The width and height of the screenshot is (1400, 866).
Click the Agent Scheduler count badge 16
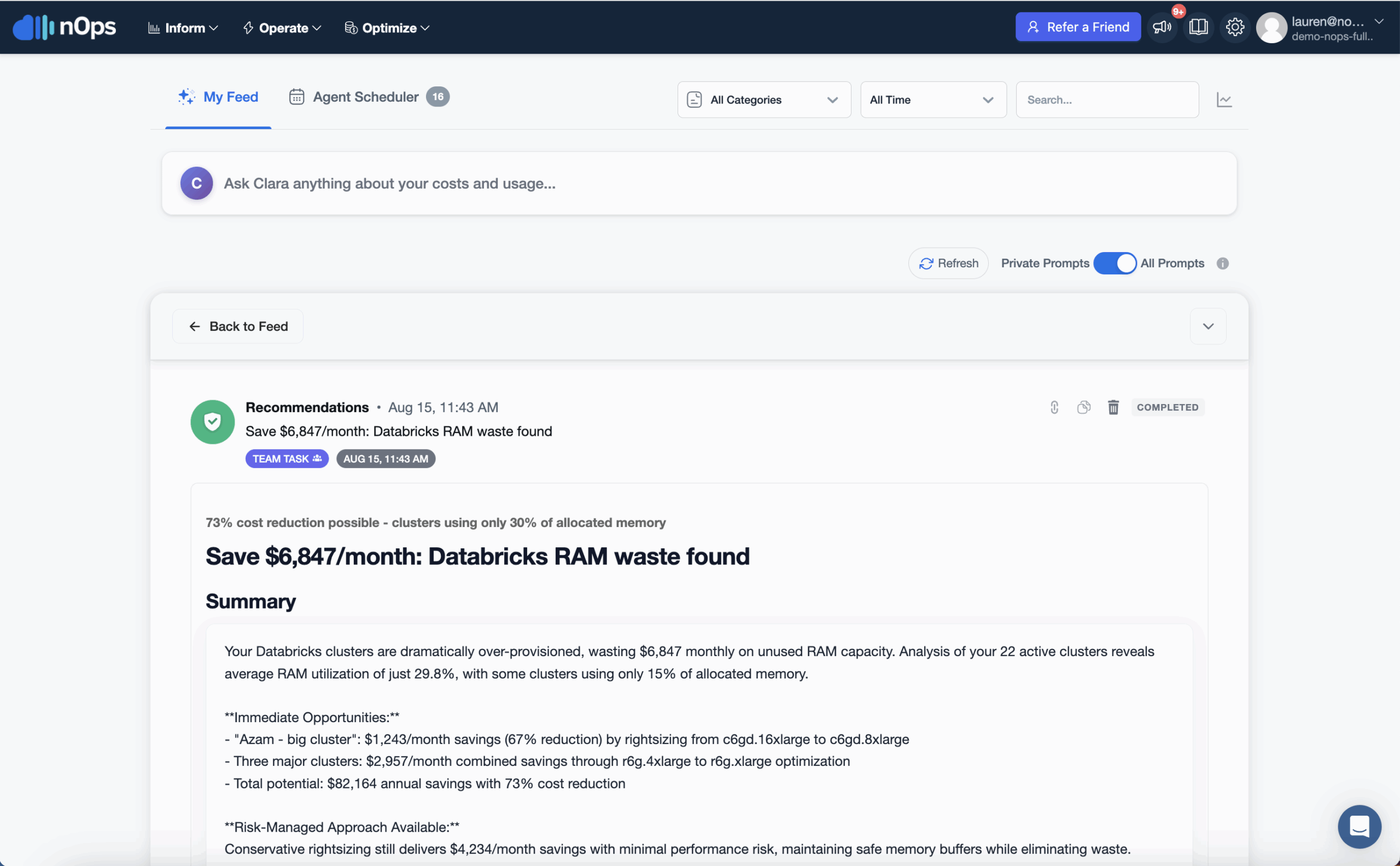pos(437,97)
